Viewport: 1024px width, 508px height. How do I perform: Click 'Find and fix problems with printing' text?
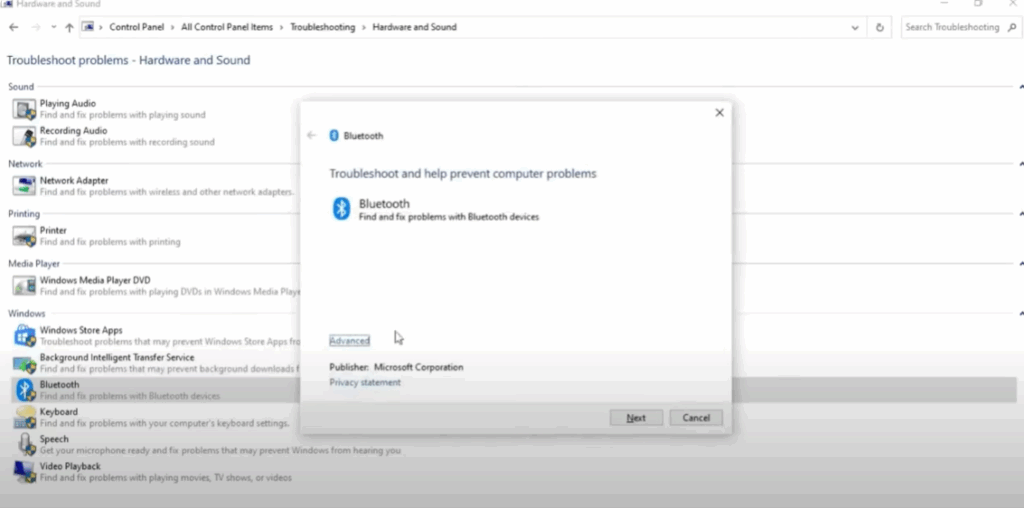tap(110, 242)
